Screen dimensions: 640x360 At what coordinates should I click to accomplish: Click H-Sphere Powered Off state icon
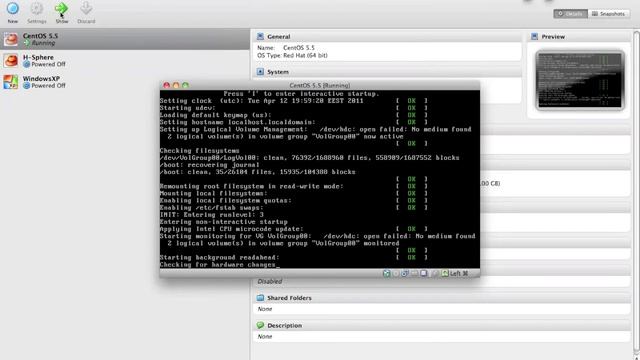(27, 64)
